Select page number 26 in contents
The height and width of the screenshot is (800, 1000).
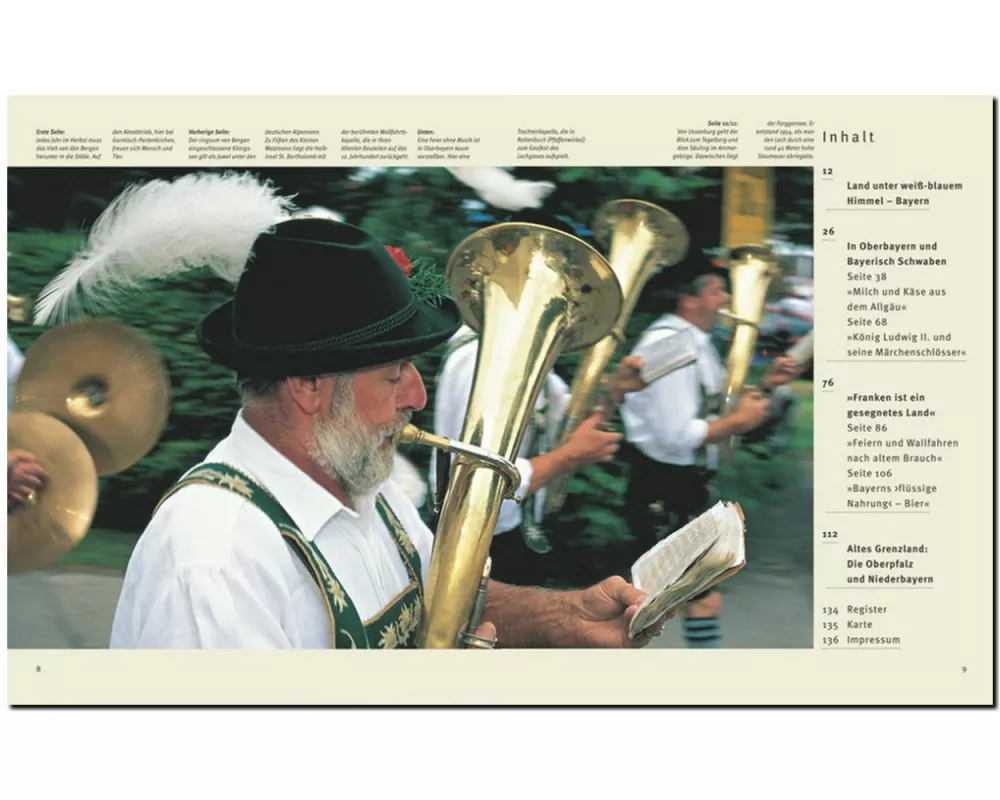(828, 231)
